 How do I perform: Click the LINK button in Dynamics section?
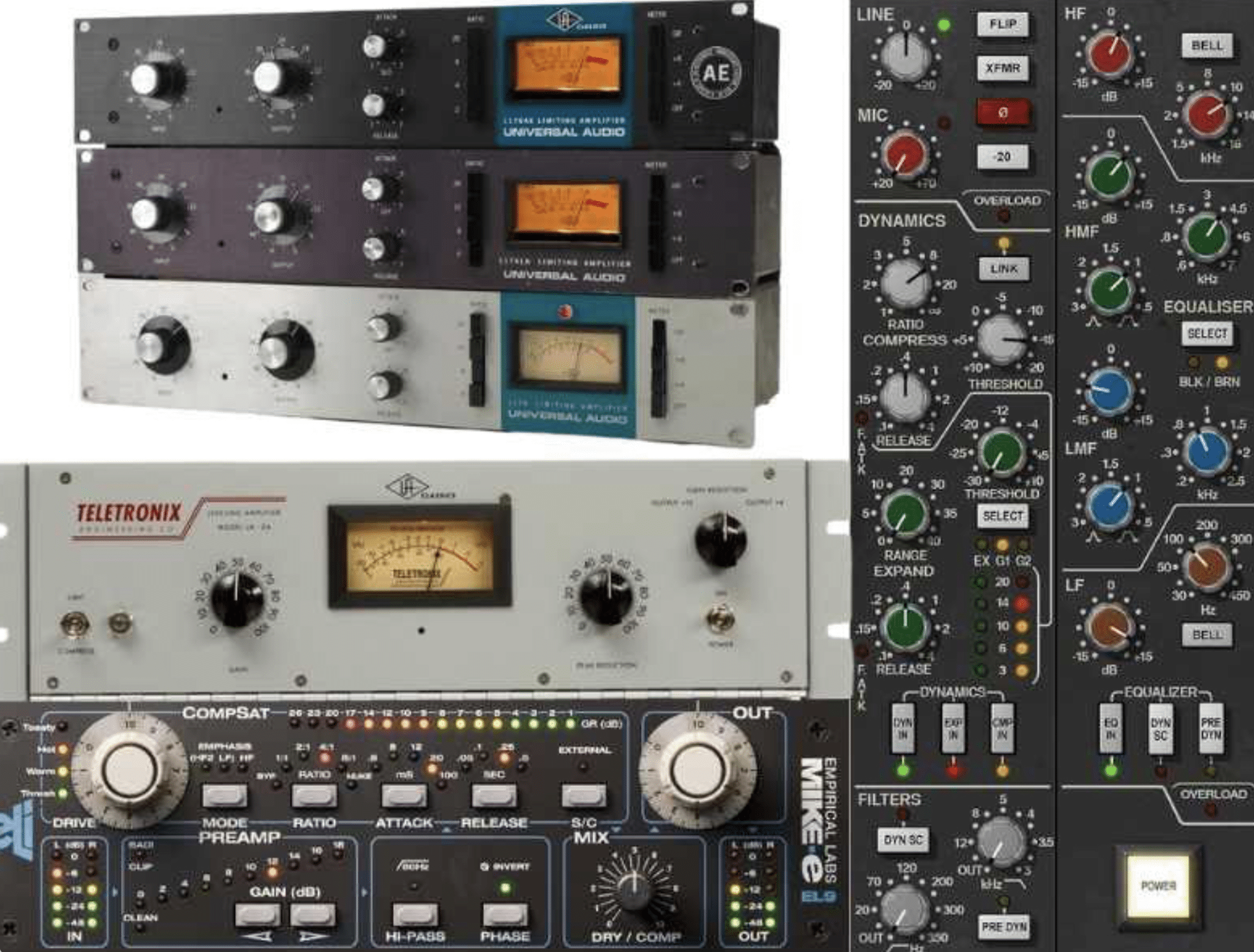point(1004,269)
